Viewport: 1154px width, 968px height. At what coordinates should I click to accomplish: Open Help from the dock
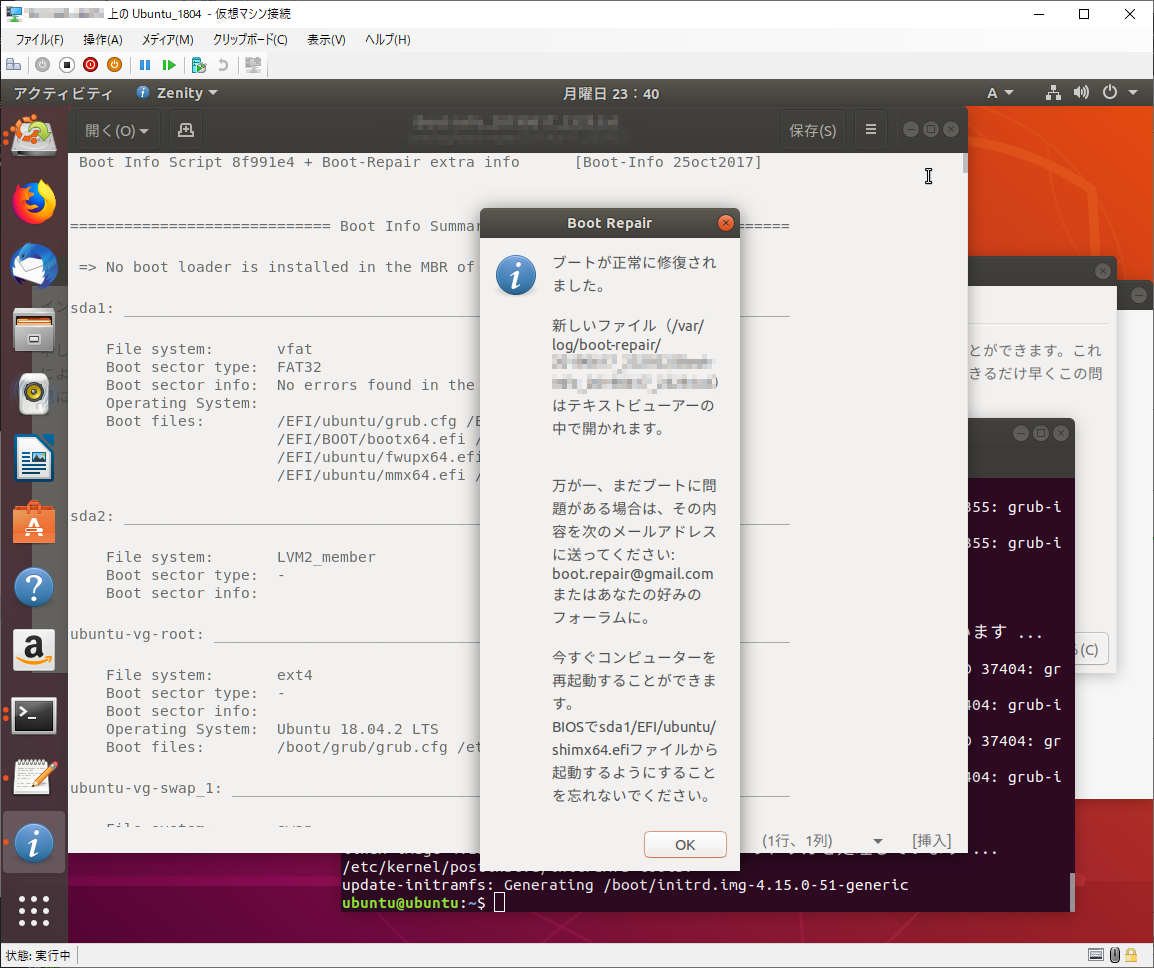click(34, 587)
